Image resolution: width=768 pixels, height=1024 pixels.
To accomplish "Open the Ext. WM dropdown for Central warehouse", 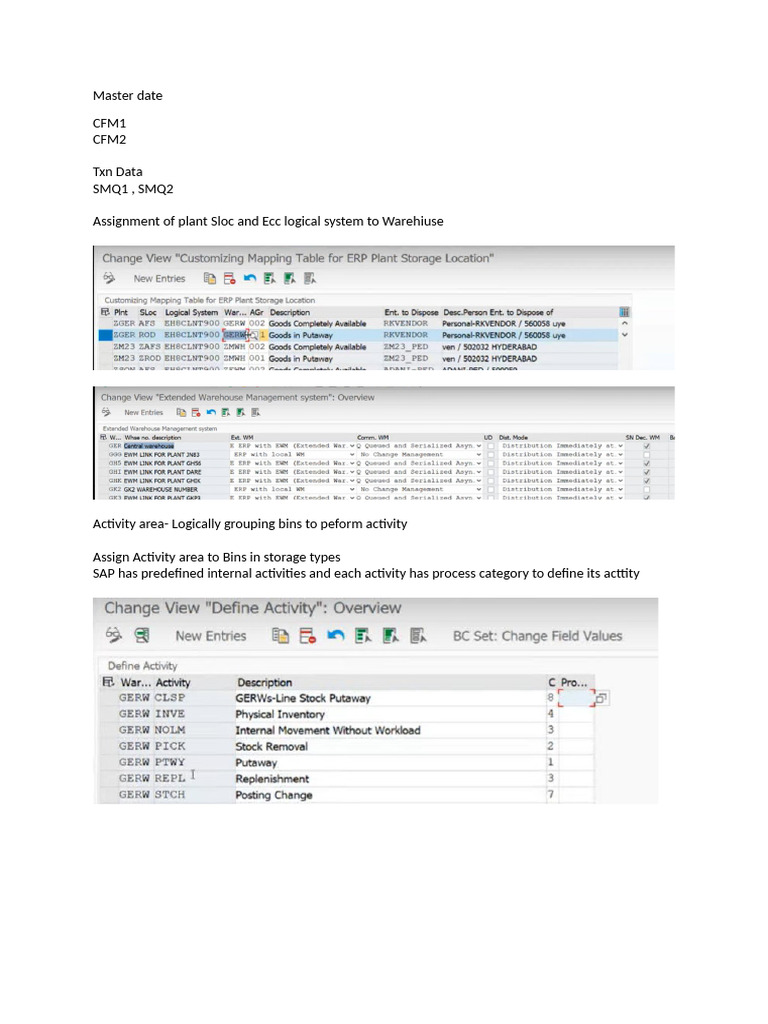I will point(352,445).
